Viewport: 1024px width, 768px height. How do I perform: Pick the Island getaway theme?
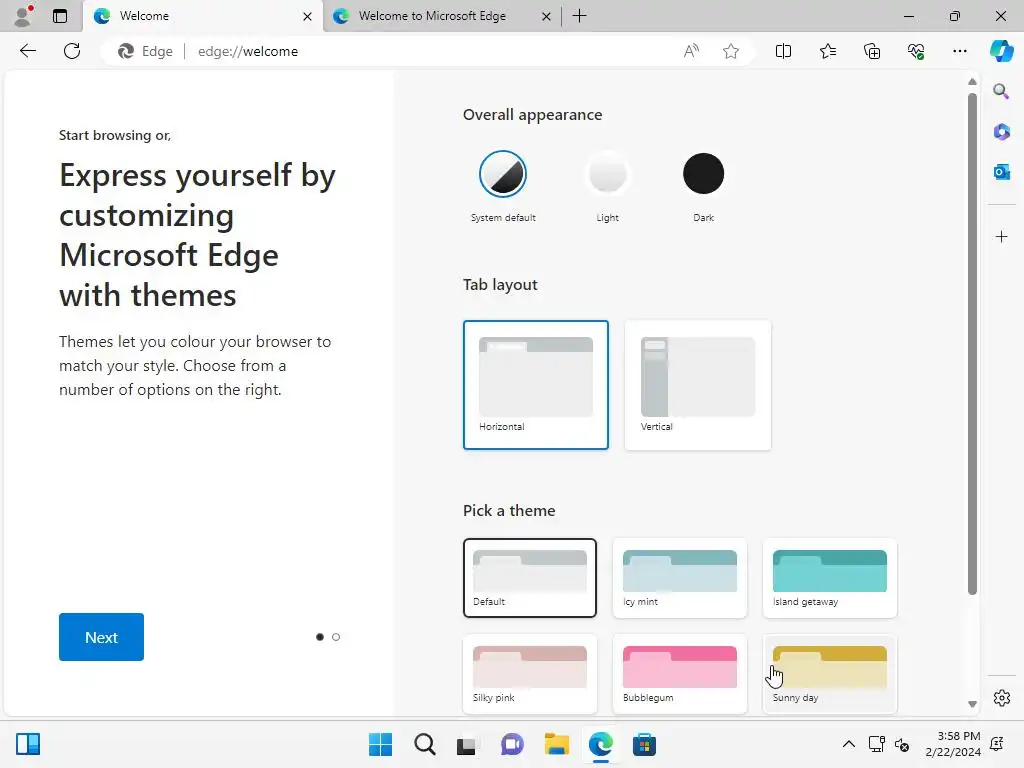tap(829, 578)
